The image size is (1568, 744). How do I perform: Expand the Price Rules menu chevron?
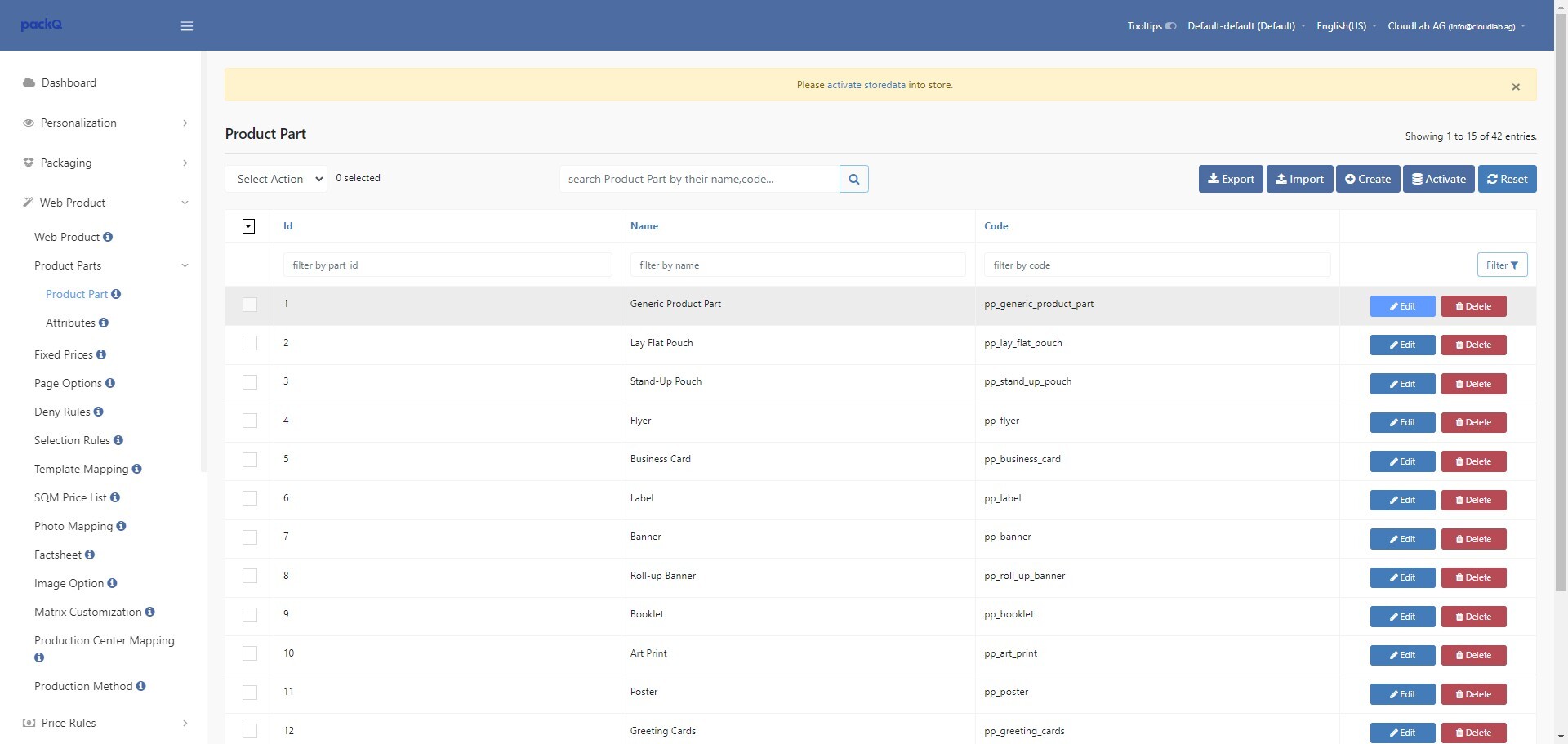(185, 723)
